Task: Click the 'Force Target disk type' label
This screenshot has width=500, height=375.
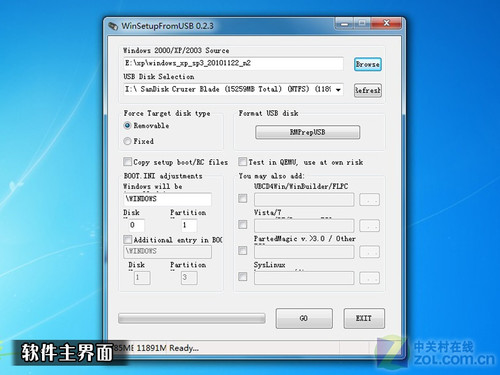Action: click(167, 113)
